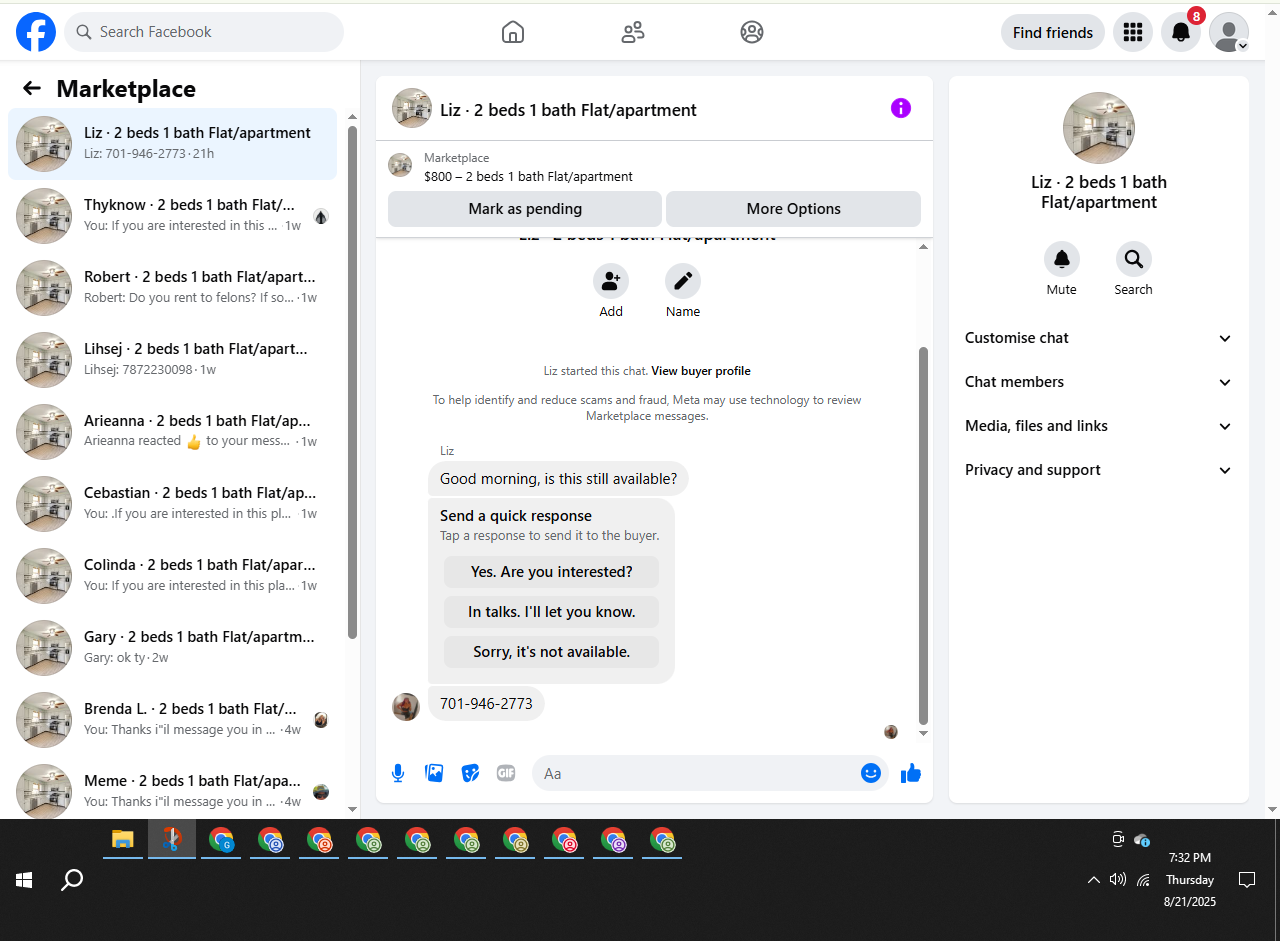Mute chat using the bell icon
Screen dimensions: 1280x941
[x=1062, y=259]
